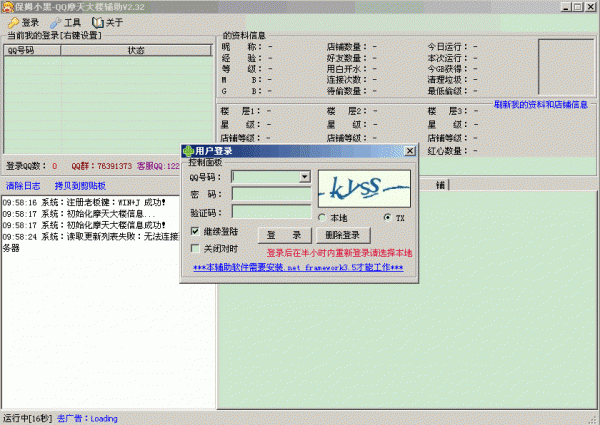Enable the 关闭对时 checkbox
The image size is (600, 425).
[195, 249]
